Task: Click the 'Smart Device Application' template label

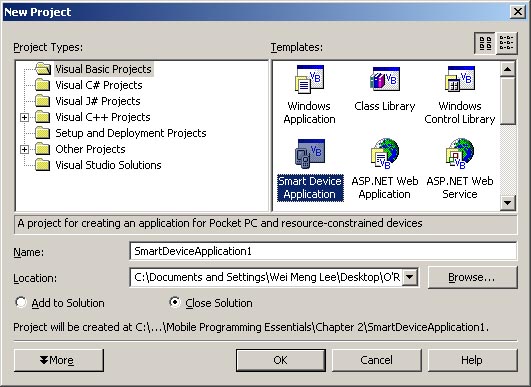Action: pos(310,188)
